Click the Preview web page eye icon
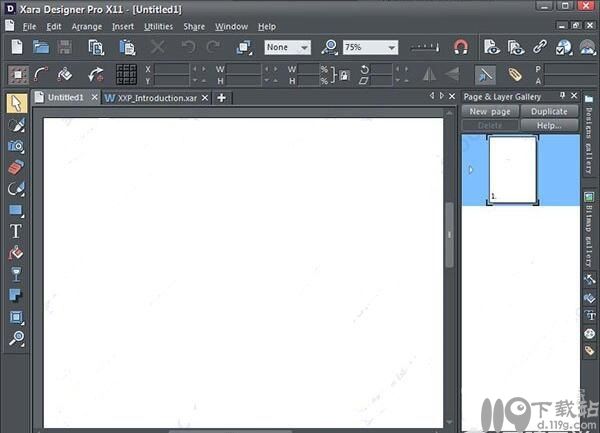600x433 pixels. (x=491, y=47)
